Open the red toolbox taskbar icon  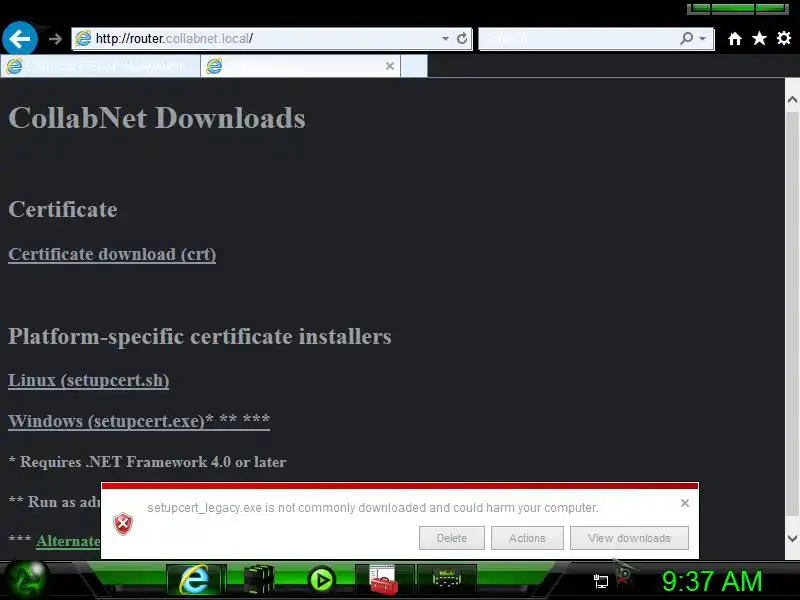pyautogui.click(x=384, y=580)
